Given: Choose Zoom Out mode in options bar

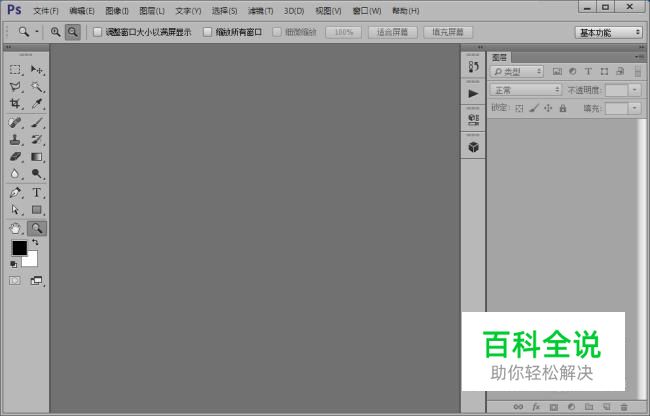Looking at the screenshot, I should click(x=73, y=32).
